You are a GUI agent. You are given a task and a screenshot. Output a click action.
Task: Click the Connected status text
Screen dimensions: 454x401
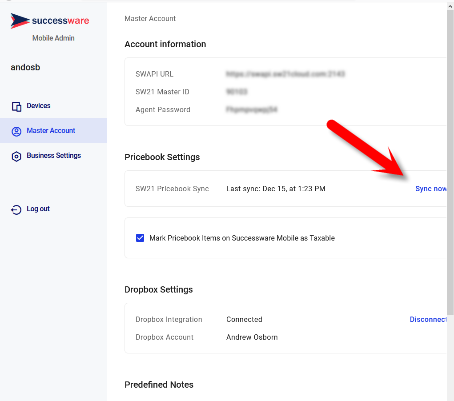244,319
